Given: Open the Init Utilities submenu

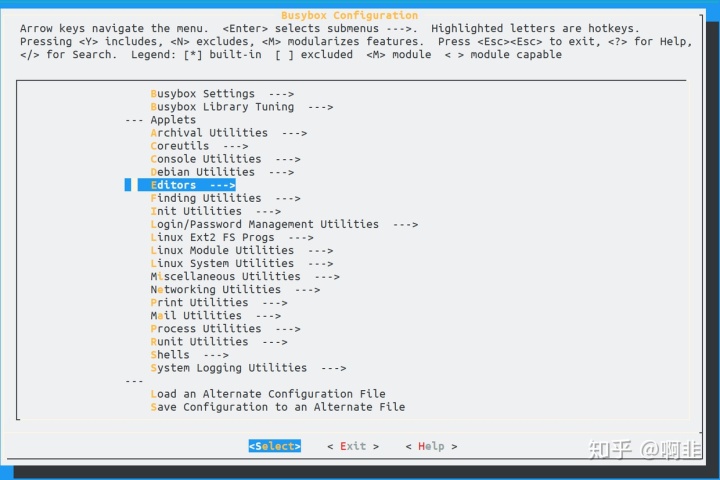Looking at the screenshot, I should tap(216, 211).
